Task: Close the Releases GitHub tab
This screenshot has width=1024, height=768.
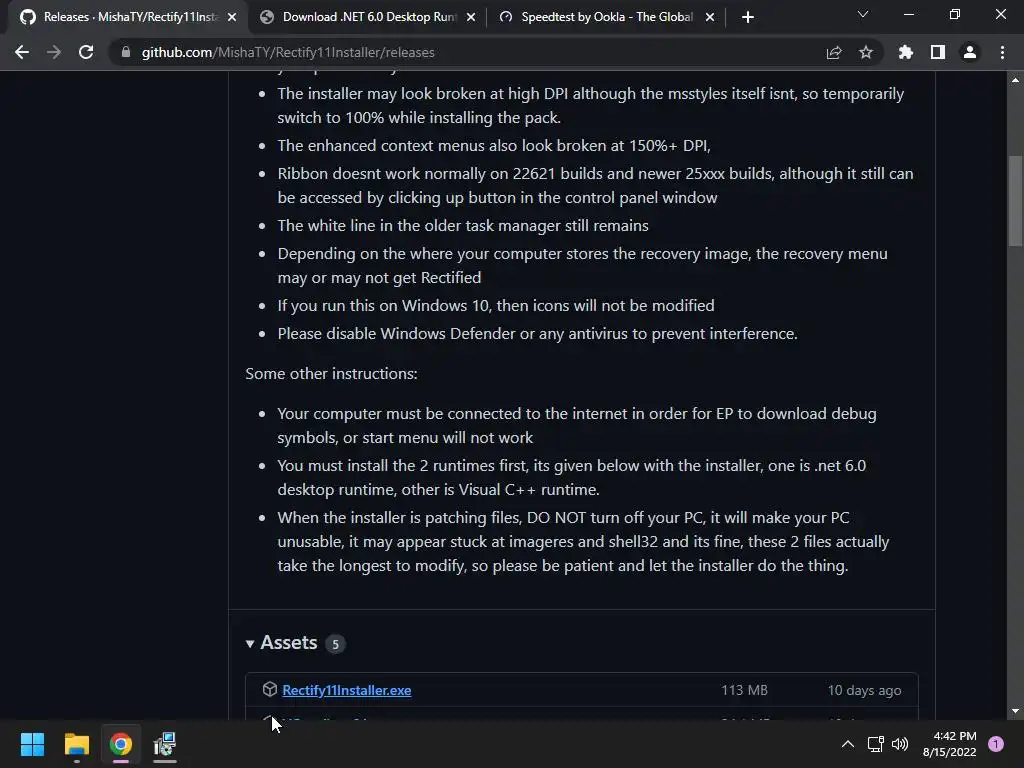Action: [232, 17]
